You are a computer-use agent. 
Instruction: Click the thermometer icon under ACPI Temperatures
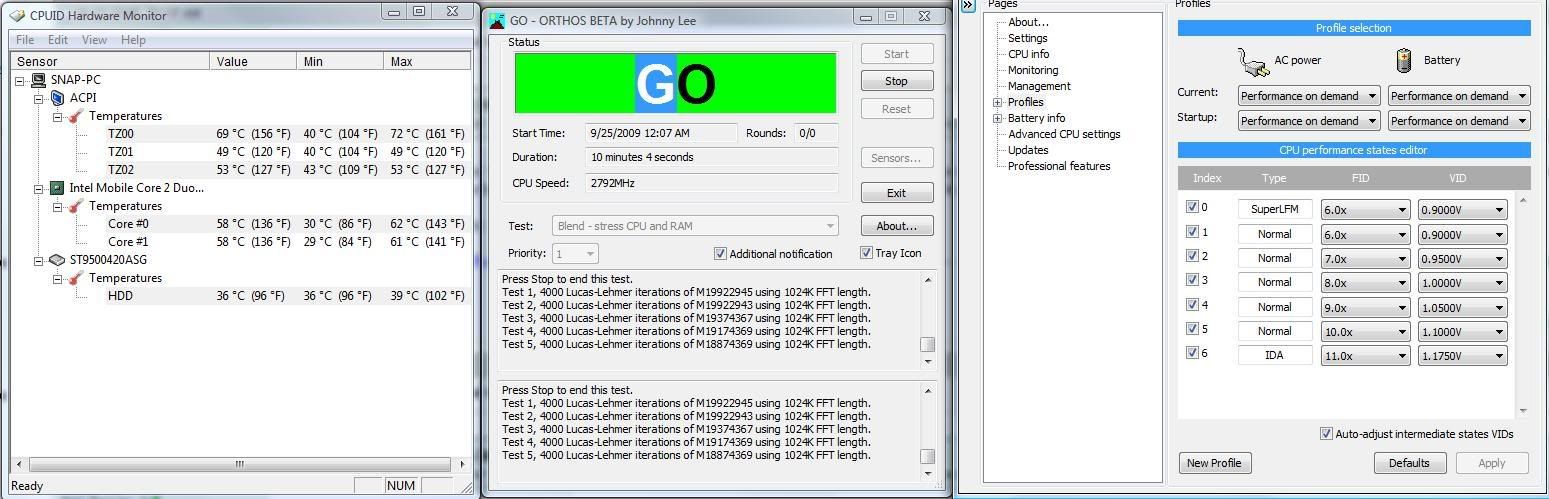coord(75,116)
